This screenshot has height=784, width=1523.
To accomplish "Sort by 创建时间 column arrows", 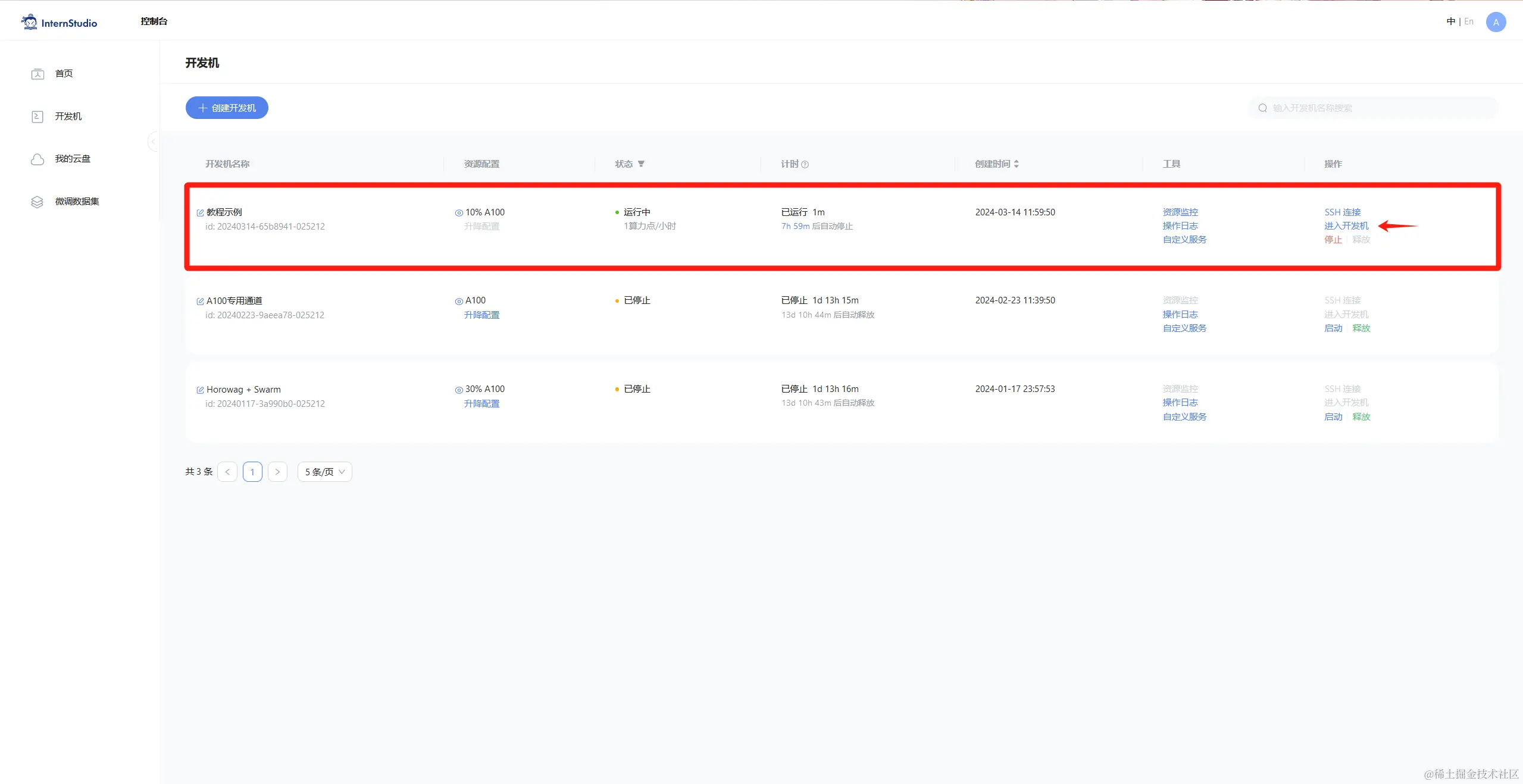I will [x=1017, y=164].
